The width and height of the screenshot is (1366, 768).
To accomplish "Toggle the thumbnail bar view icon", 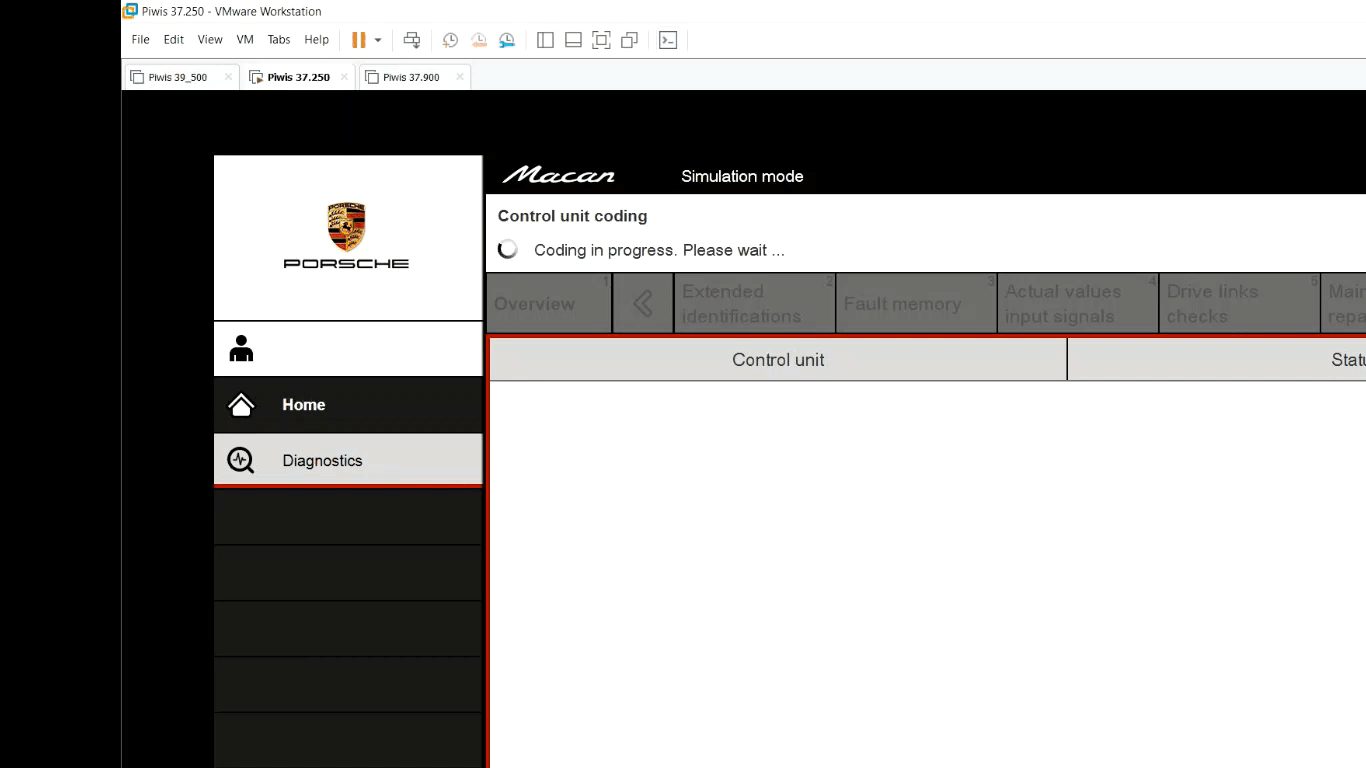I will pyautogui.click(x=573, y=40).
